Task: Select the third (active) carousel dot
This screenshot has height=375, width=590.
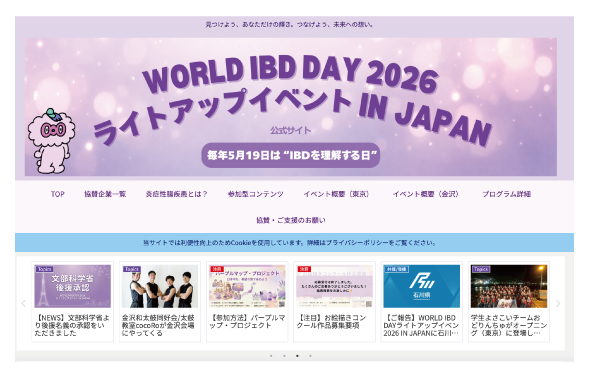Action: 297,356
